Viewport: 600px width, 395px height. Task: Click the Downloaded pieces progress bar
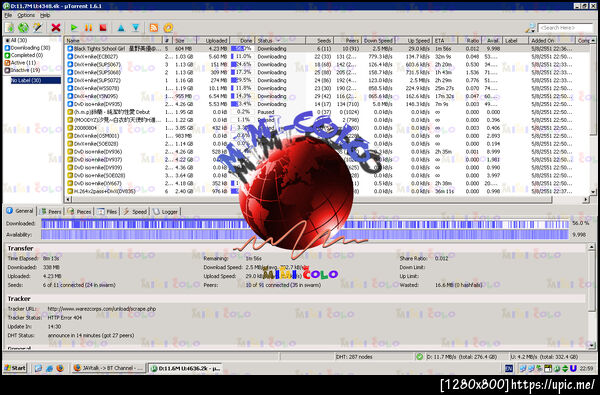coord(305,224)
